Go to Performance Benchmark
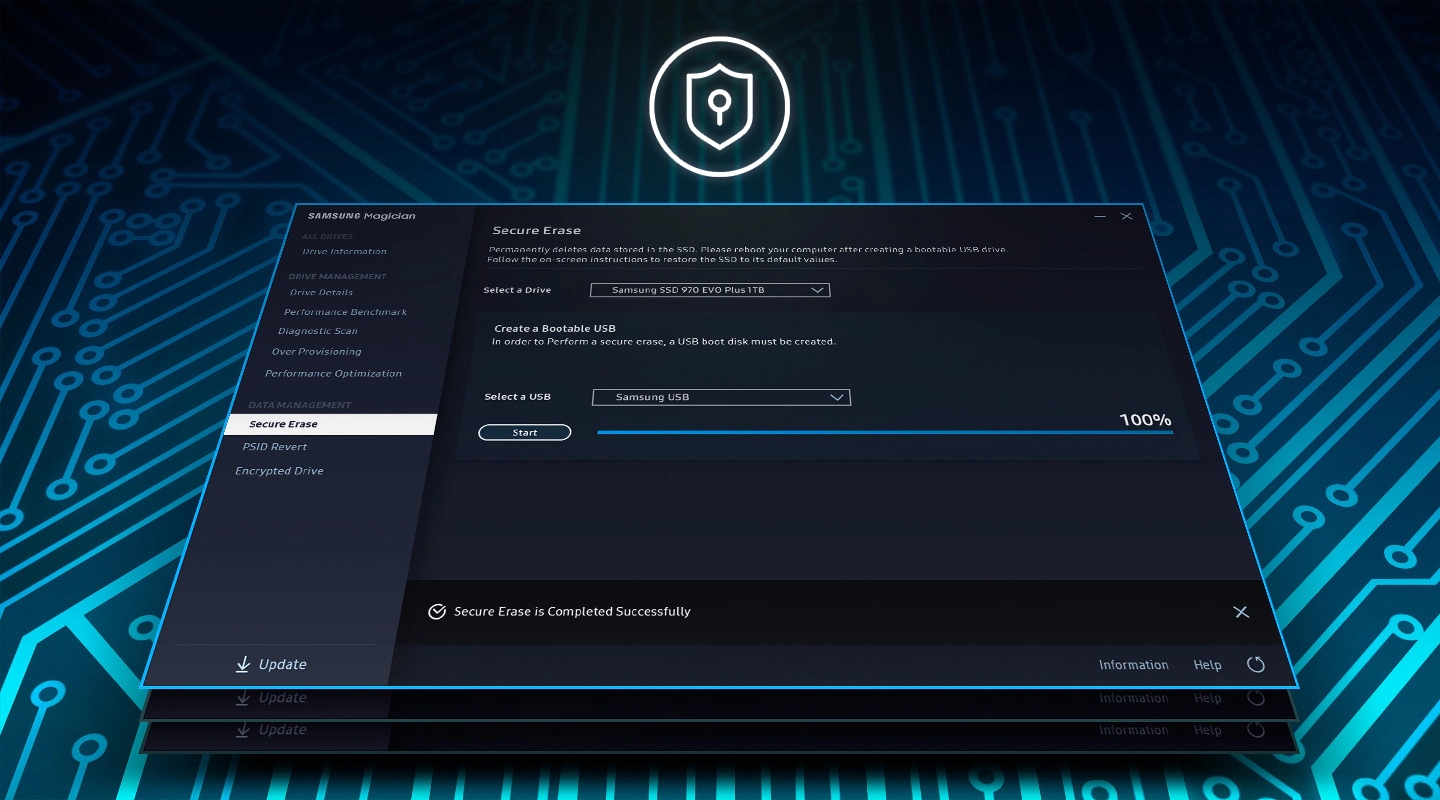1440x800 pixels. pyautogui.click(x=345, y=312)
